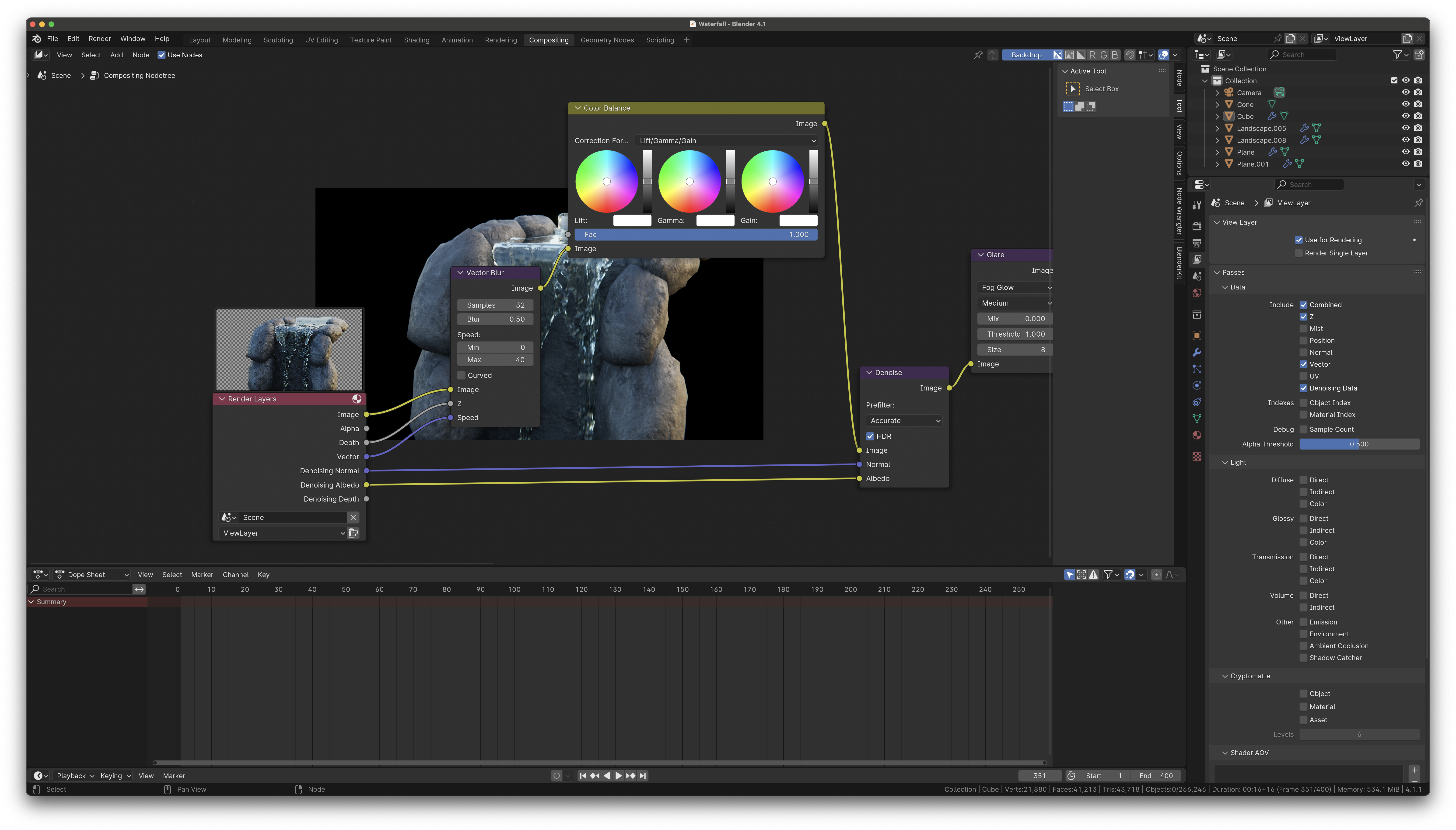Uncheck HDR in the Denoise node

click(870, 436)
